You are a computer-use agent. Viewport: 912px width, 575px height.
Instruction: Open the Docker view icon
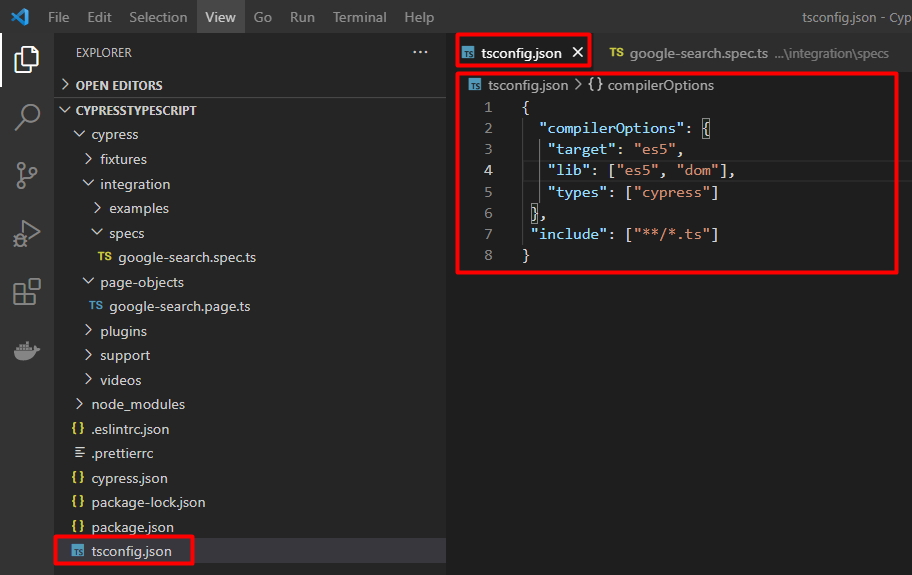(27, 351)
